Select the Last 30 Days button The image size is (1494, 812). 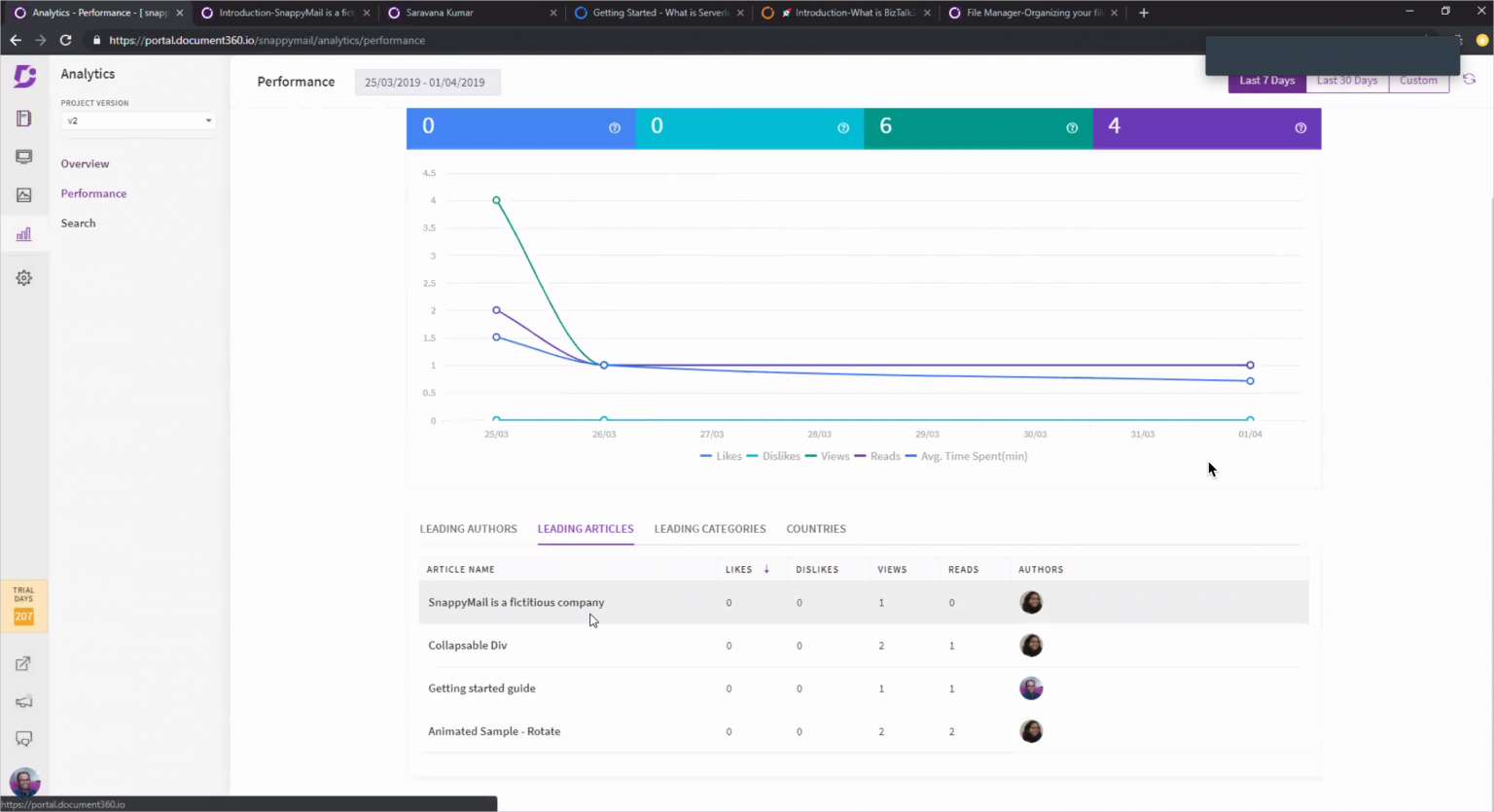(x=1346, y=81)
